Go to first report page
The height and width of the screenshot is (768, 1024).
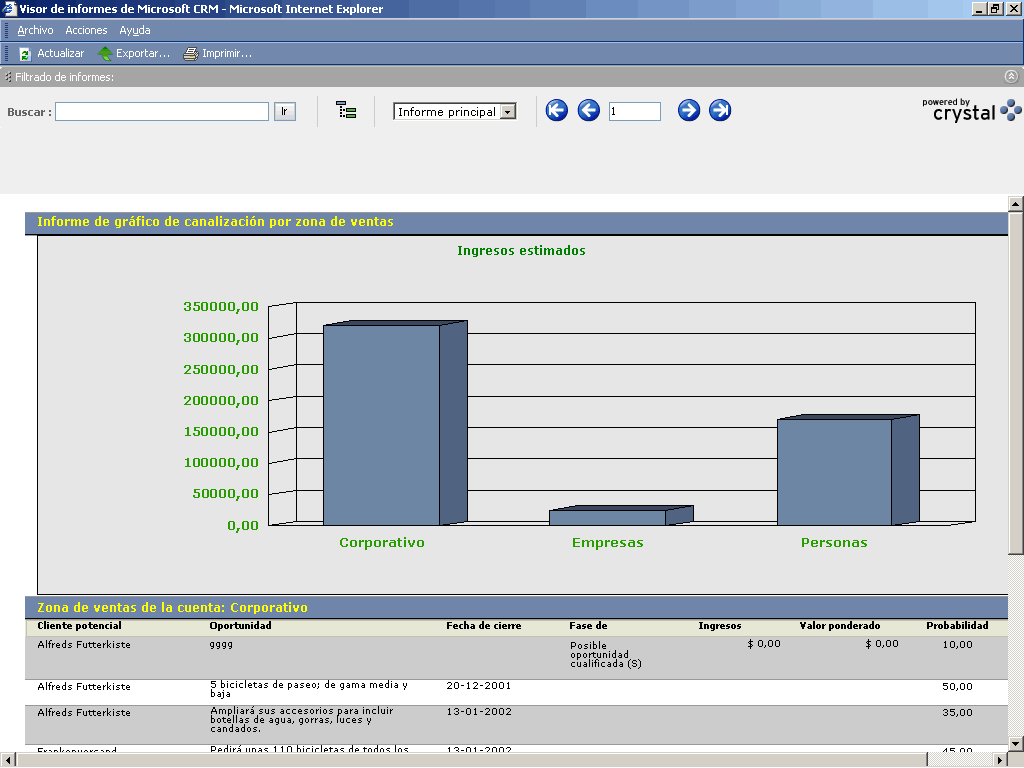556,110
